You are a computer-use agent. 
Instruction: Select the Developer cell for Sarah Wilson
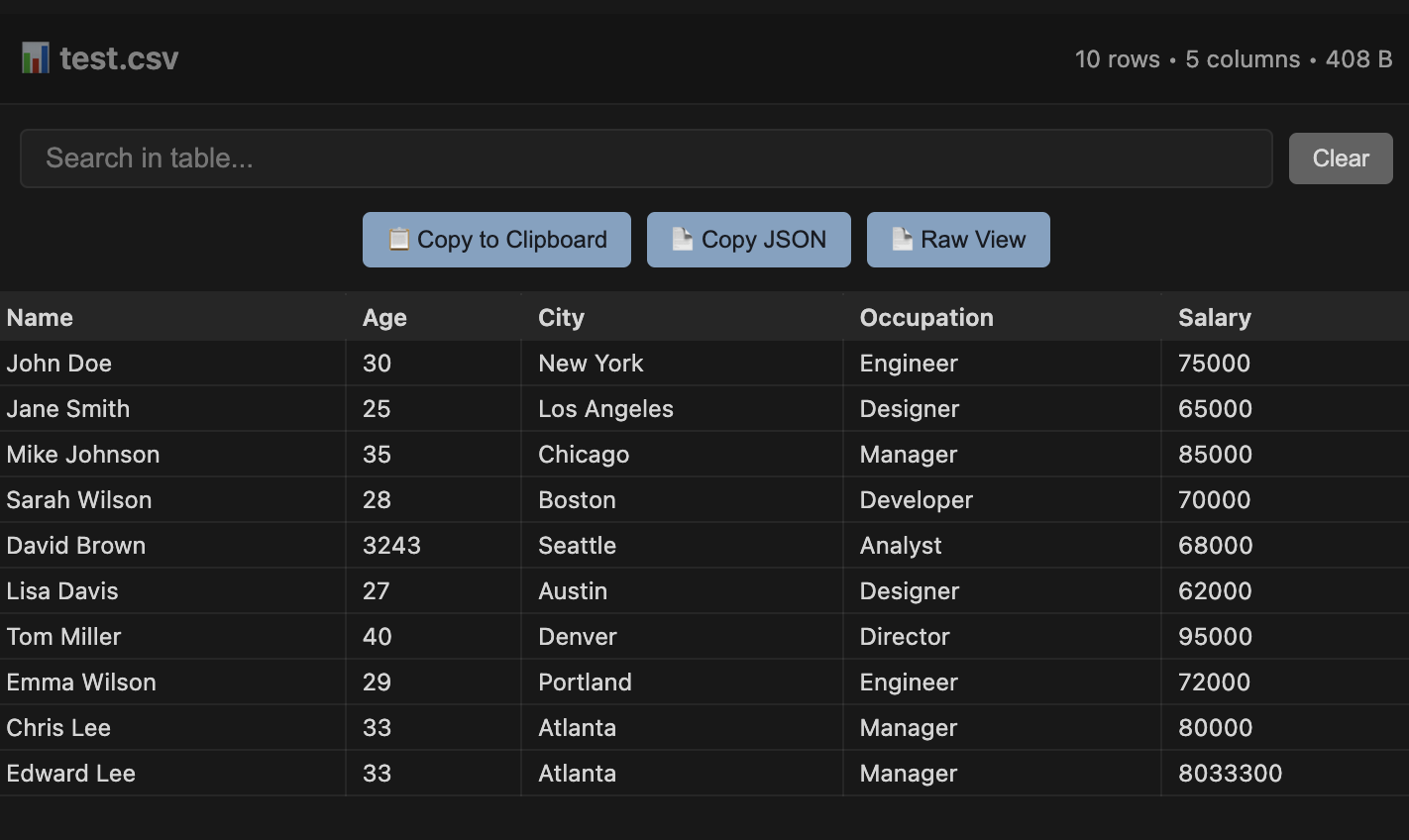[916, 500]
